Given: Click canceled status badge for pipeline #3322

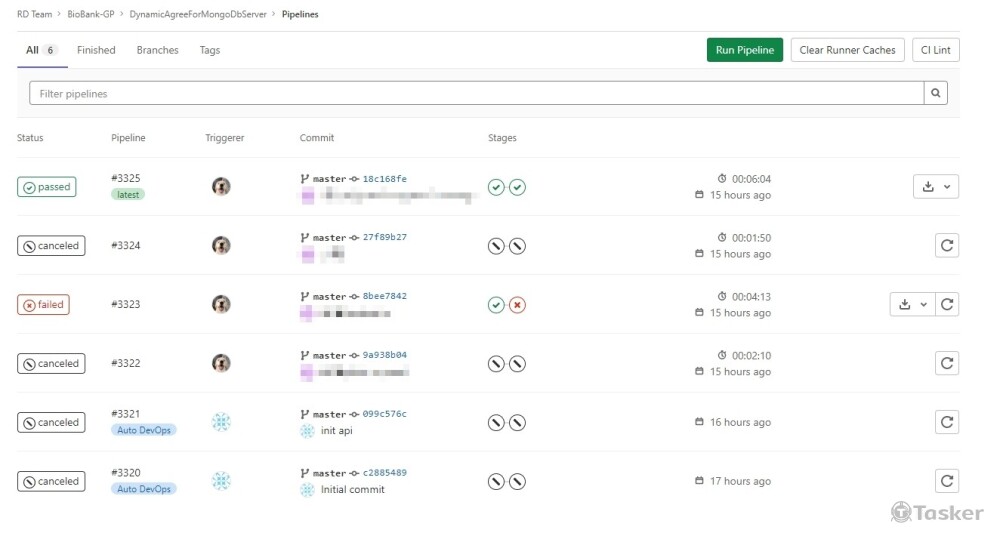Looking at the screenshot, I should [x=51, y=363].
